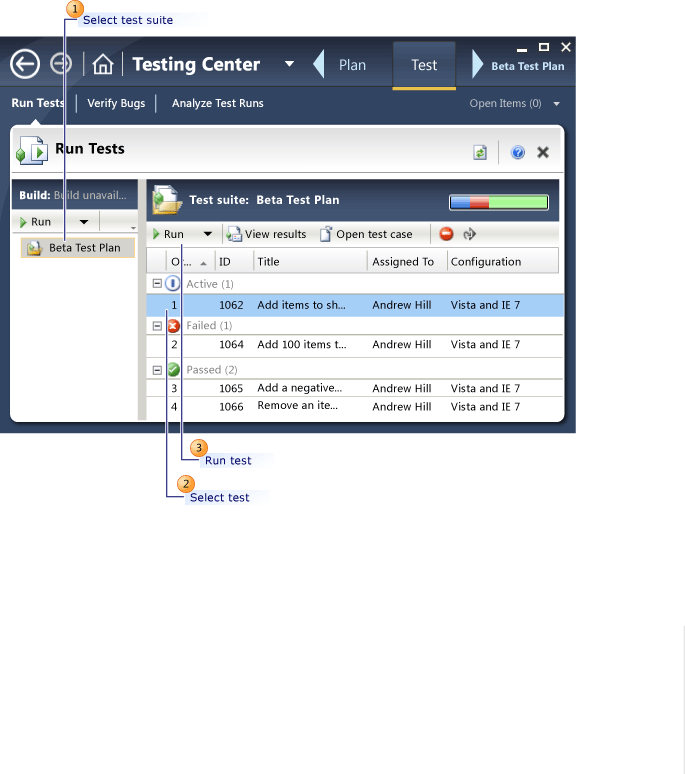
Task: Click the Active (1) group label
Action: (210, 284)
